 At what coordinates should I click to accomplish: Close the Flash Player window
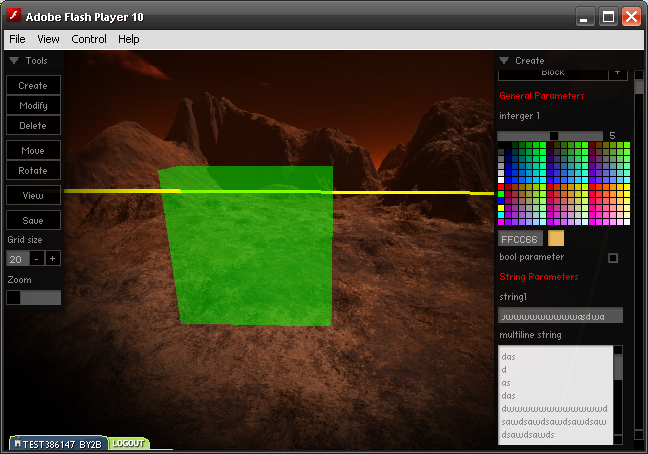(631, 17)
